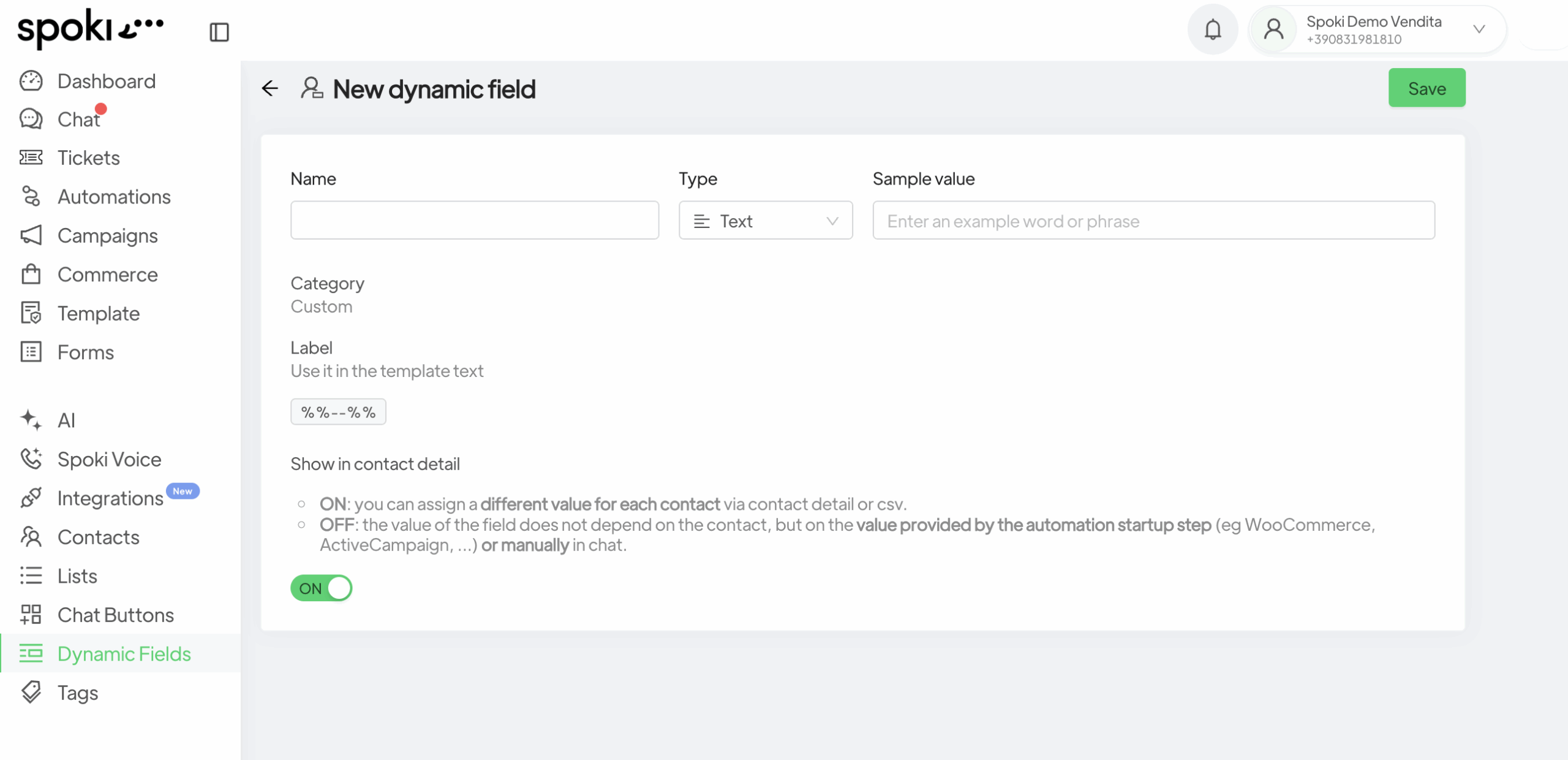1568x760 pixels.
Task: Open Dashboard from sidebar icon
Action: tap(31, 81)
